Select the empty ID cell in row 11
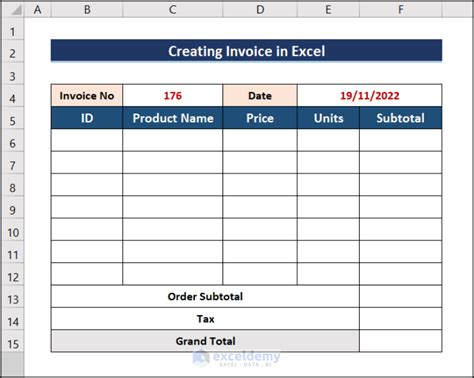 pyautogui.click(x=87, y=252)
